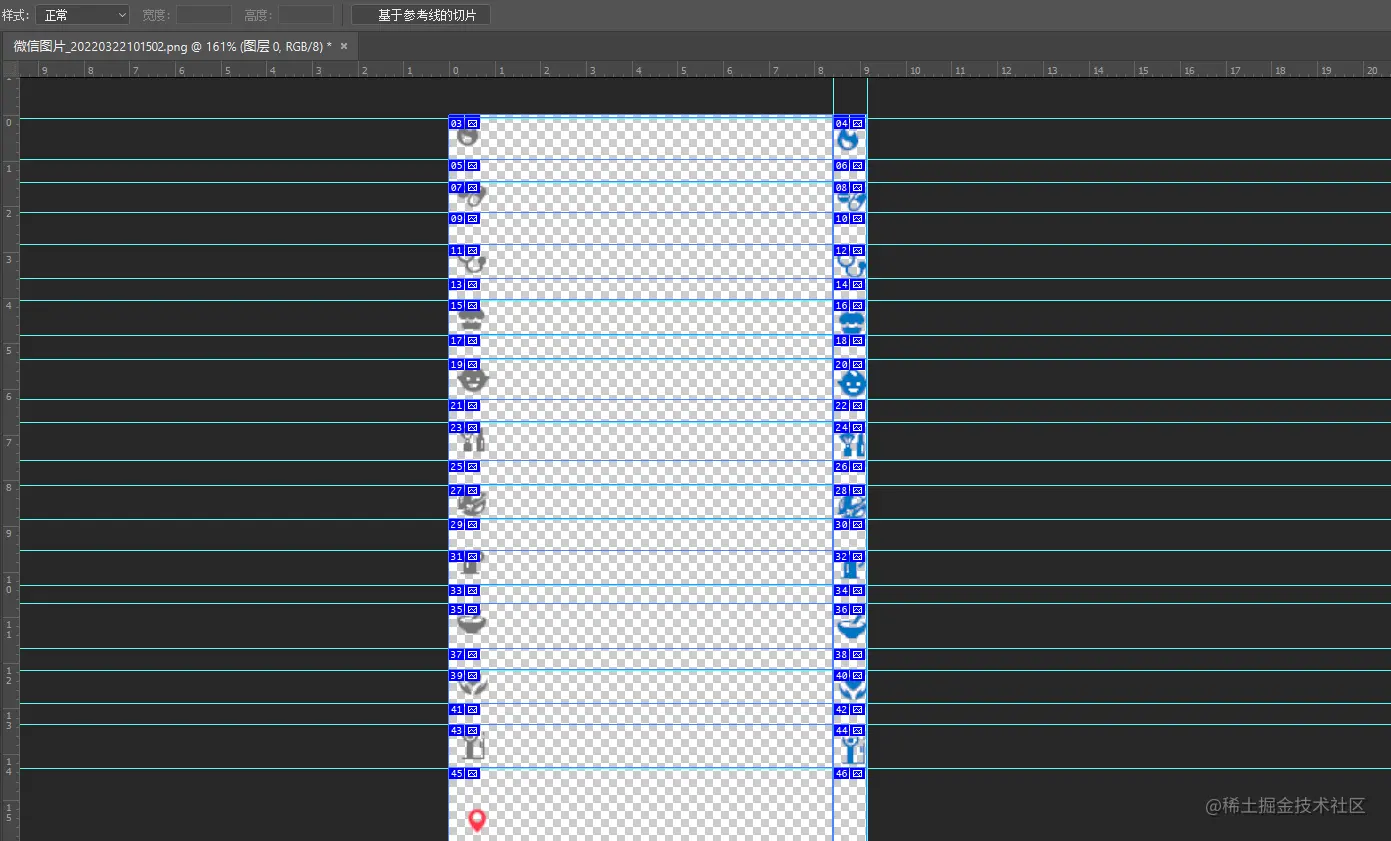1391x841 pixels.
Task: Click the blue stethoscope sprite in slice 12
Action: click(x=852, y=266)
